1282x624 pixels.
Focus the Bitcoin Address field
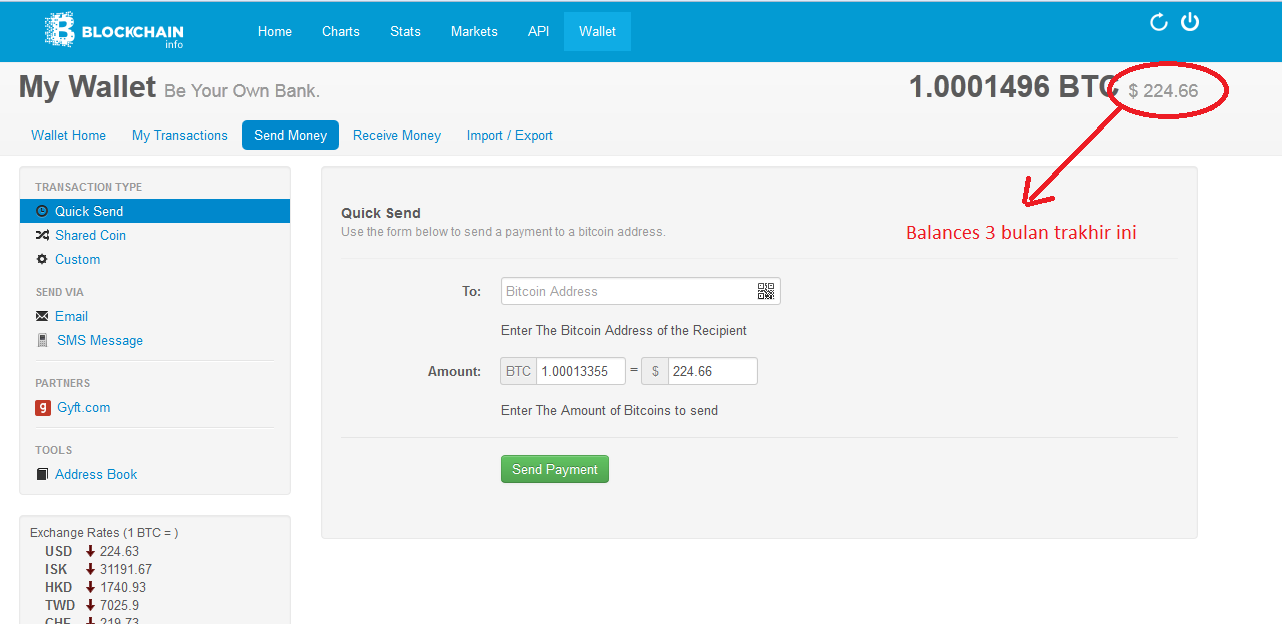pos(640,291)
